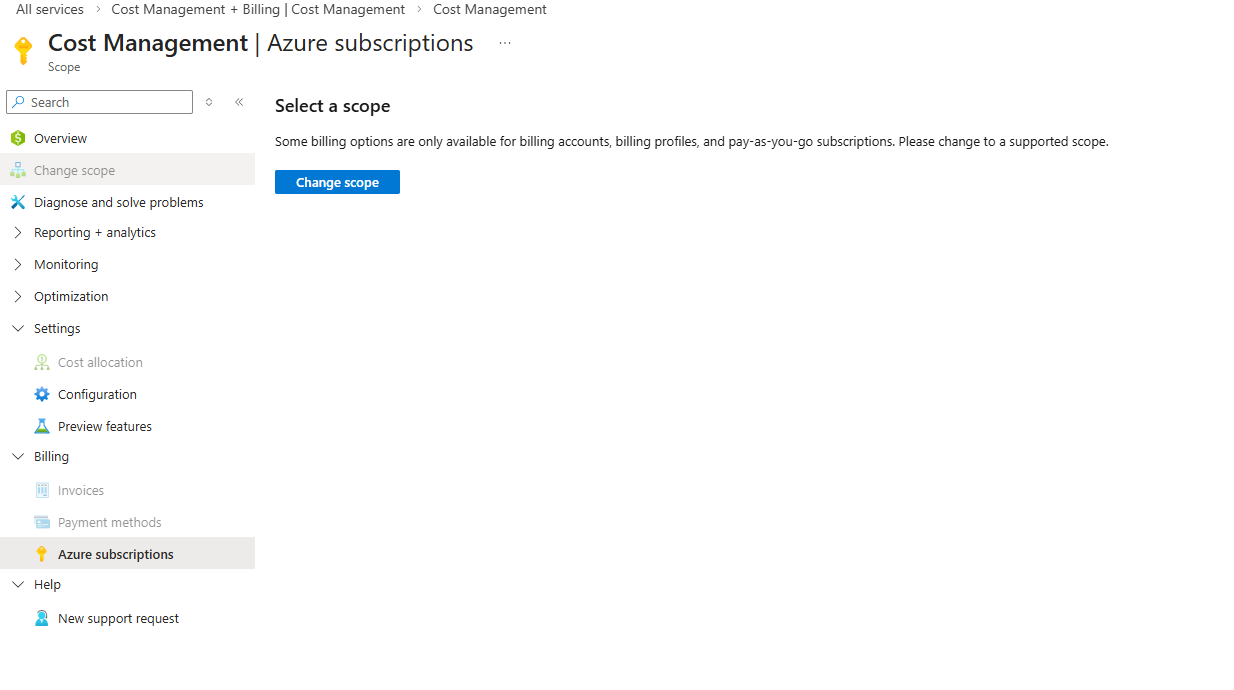1234x690 pixels.
Task: Open Payment methods under Billing
Action: (x=127, y=522)
